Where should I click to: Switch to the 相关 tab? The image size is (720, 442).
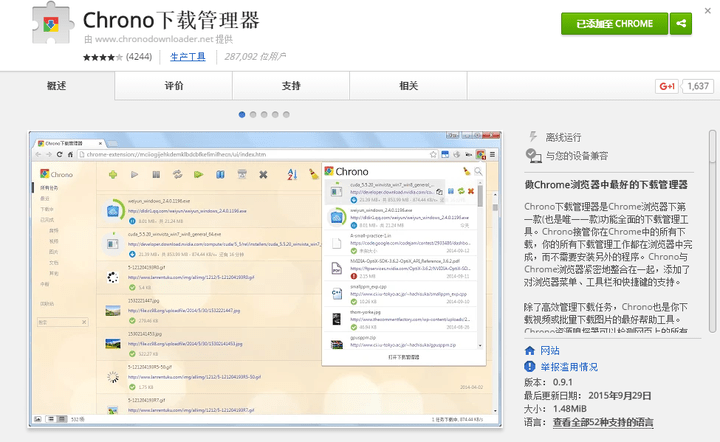(408, 86)
